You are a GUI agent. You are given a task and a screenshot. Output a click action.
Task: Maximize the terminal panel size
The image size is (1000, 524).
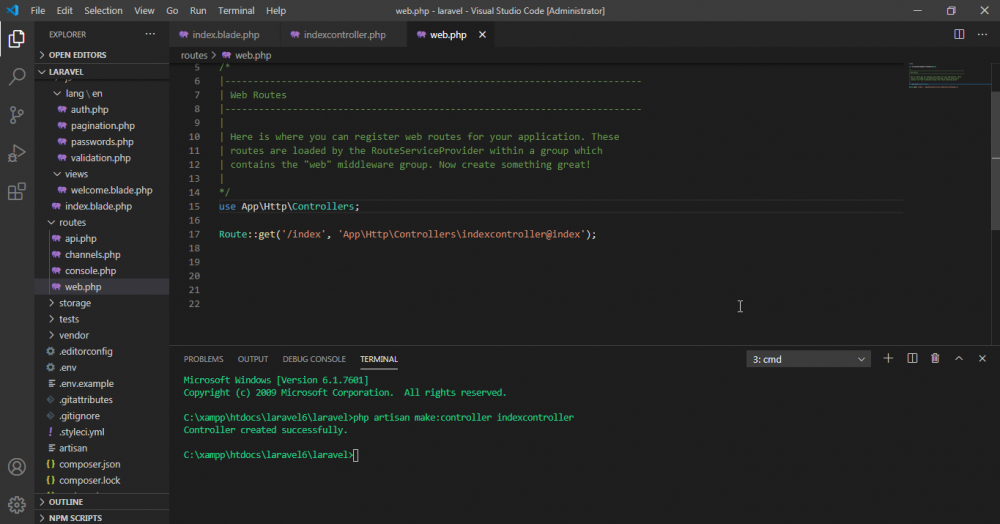959,358
